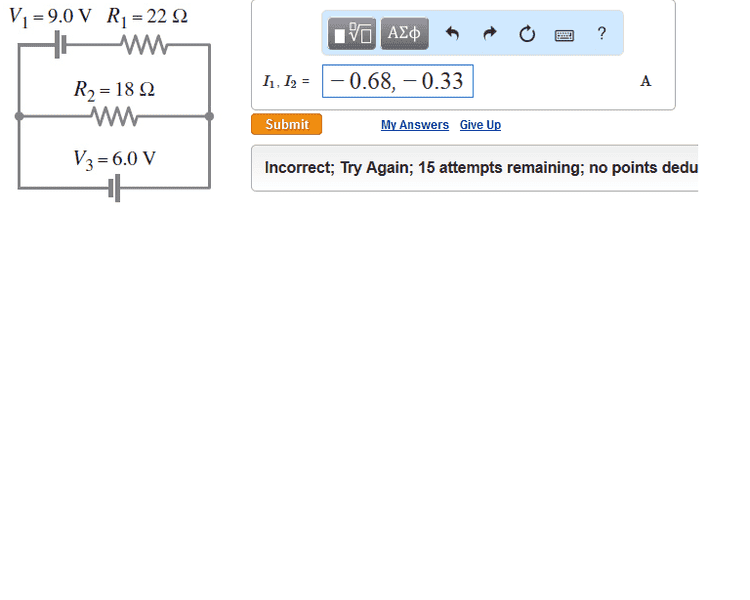The width and height of the screenshot is (750, 600).
Task: Click the V3 = 6.0 V label
Action: pyautogui.click(x=114, y=159)
